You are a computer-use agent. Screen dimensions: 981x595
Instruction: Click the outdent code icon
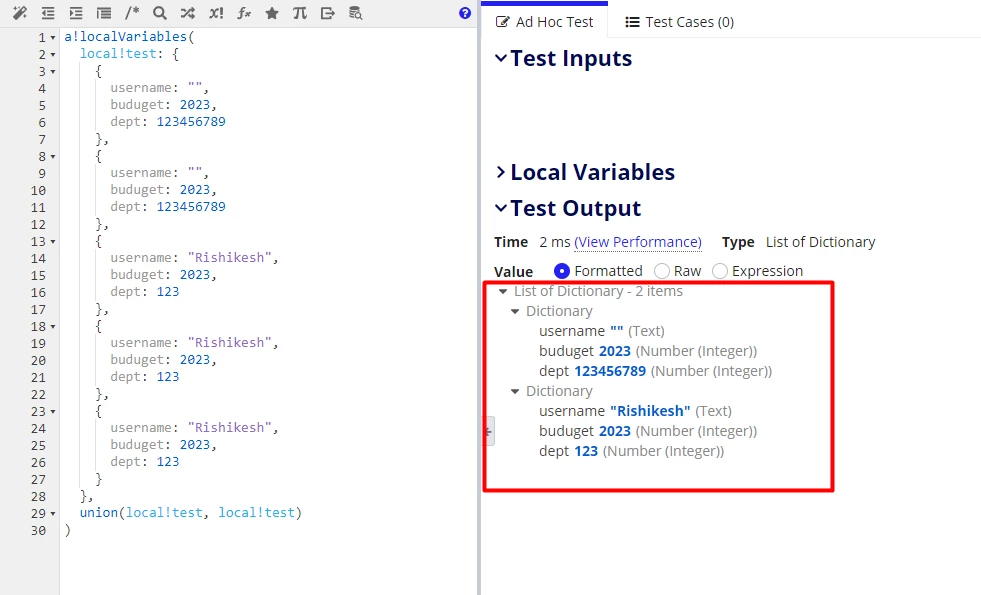[48, 13]
